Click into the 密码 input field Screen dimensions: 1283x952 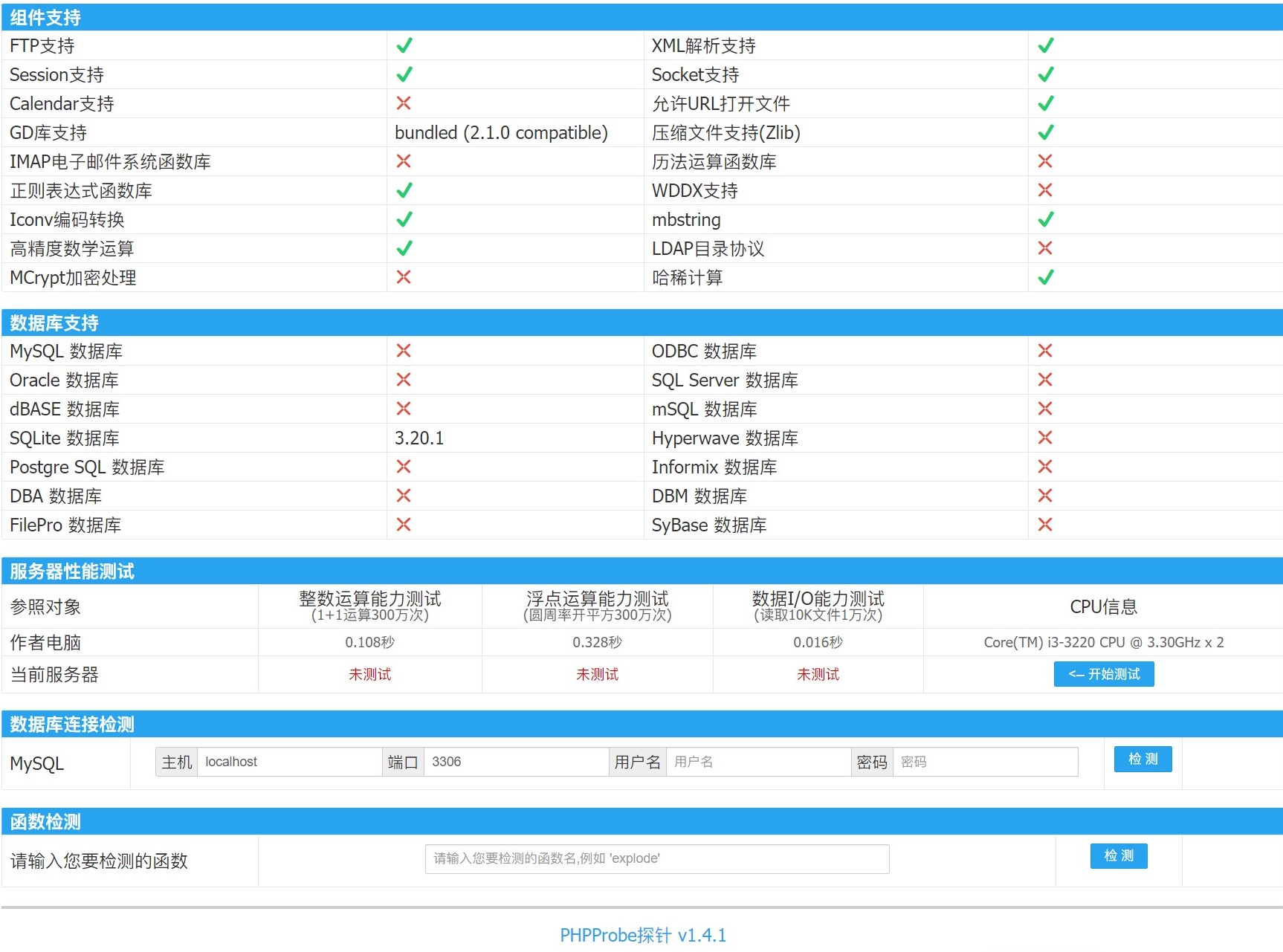click(984, 762)
